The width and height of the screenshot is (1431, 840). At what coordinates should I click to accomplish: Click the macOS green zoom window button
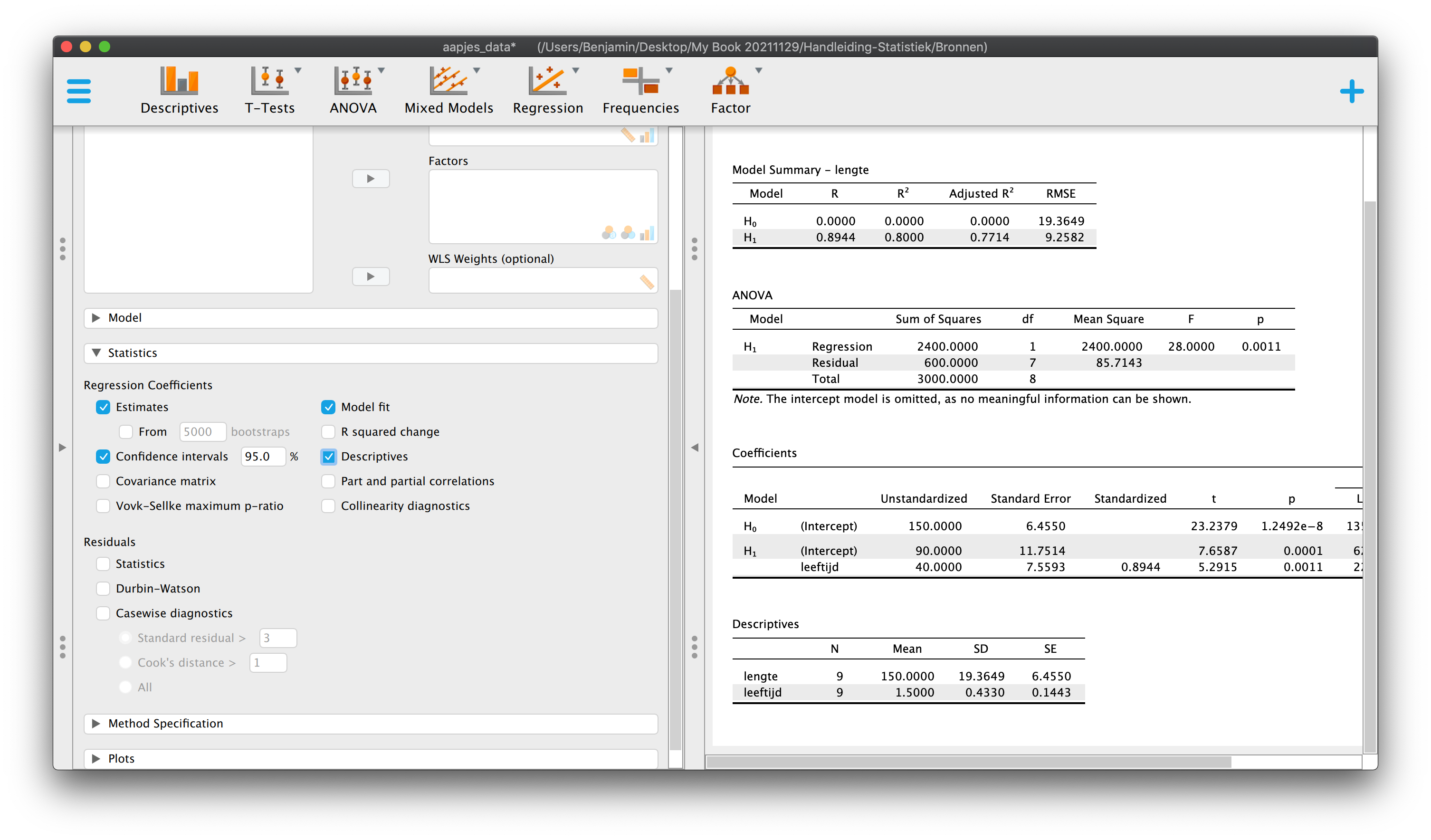[x=105, y=47]
